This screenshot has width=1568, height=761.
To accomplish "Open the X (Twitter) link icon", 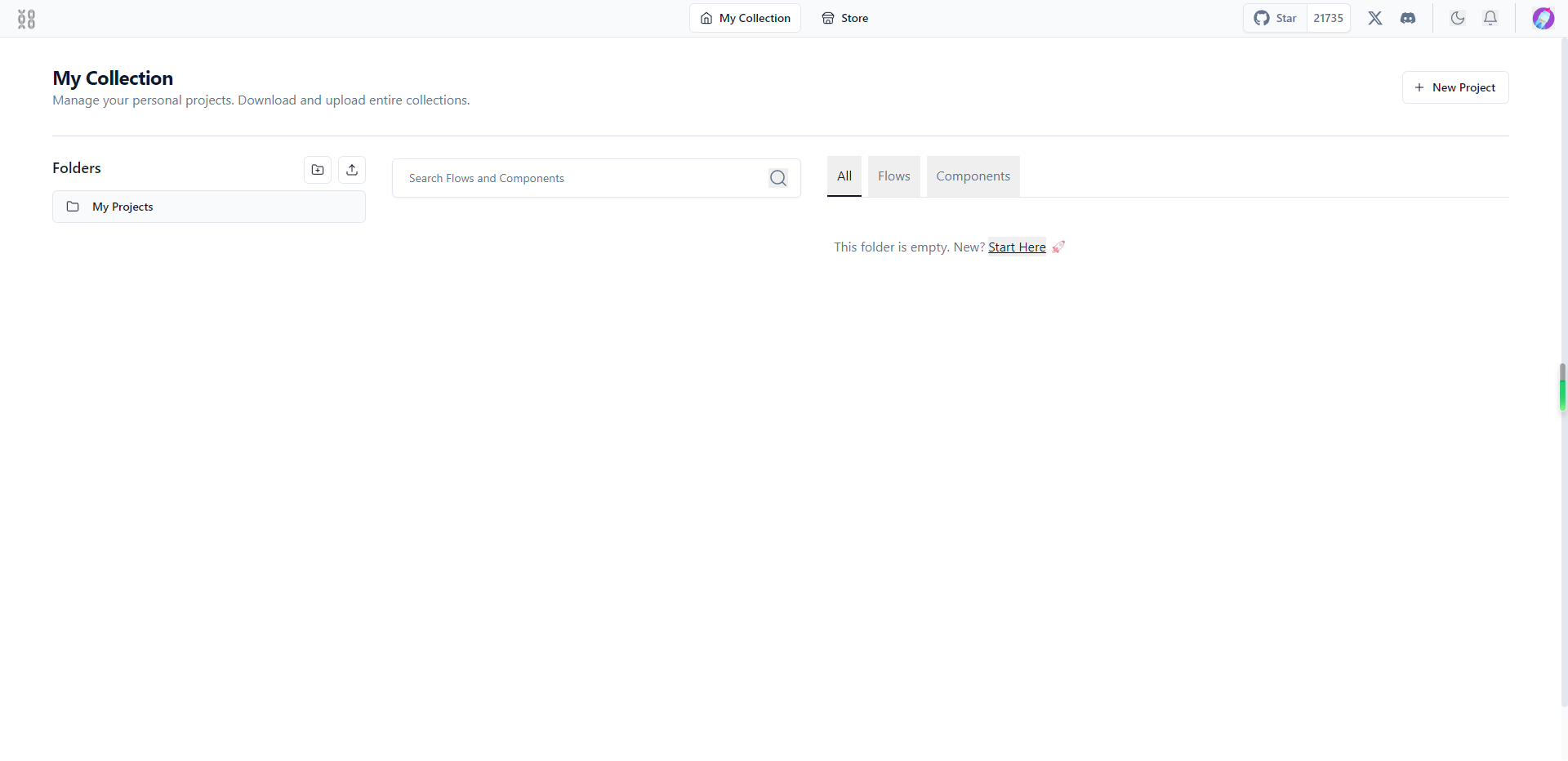I will tap(1375, 18).
